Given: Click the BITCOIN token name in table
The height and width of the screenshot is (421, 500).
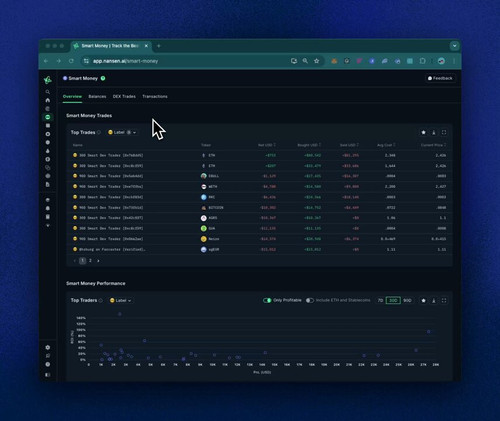Looking at the screenshot, I should [216, 207].
